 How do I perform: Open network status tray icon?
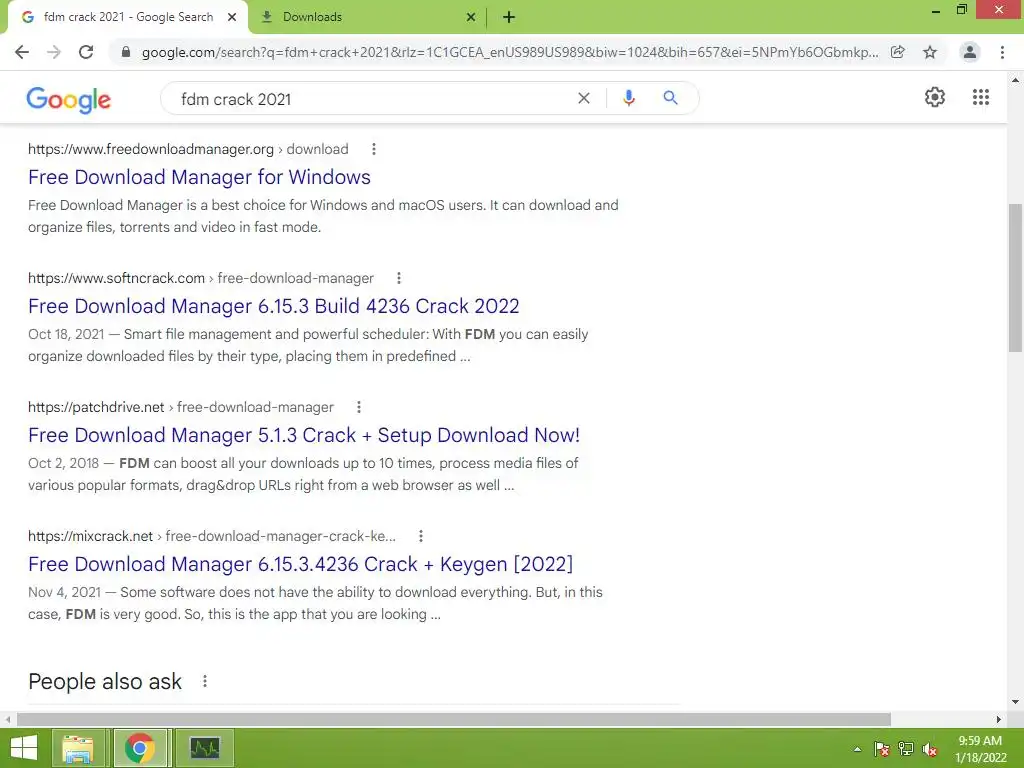point(906,749)
